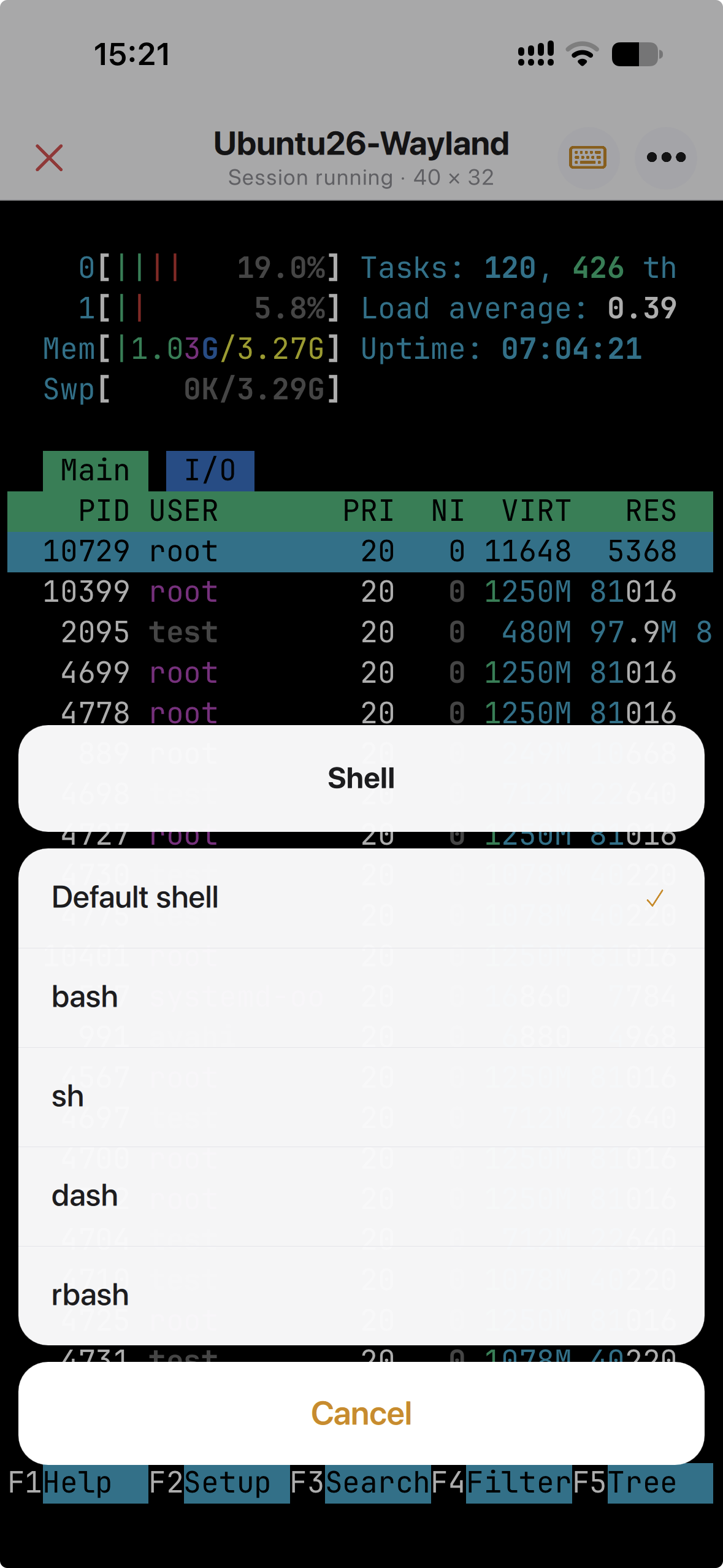The height and width of the screenshot is (1568, 723).
Task: Tap the Wi-Fi status icon
Action: coord(582,54)
